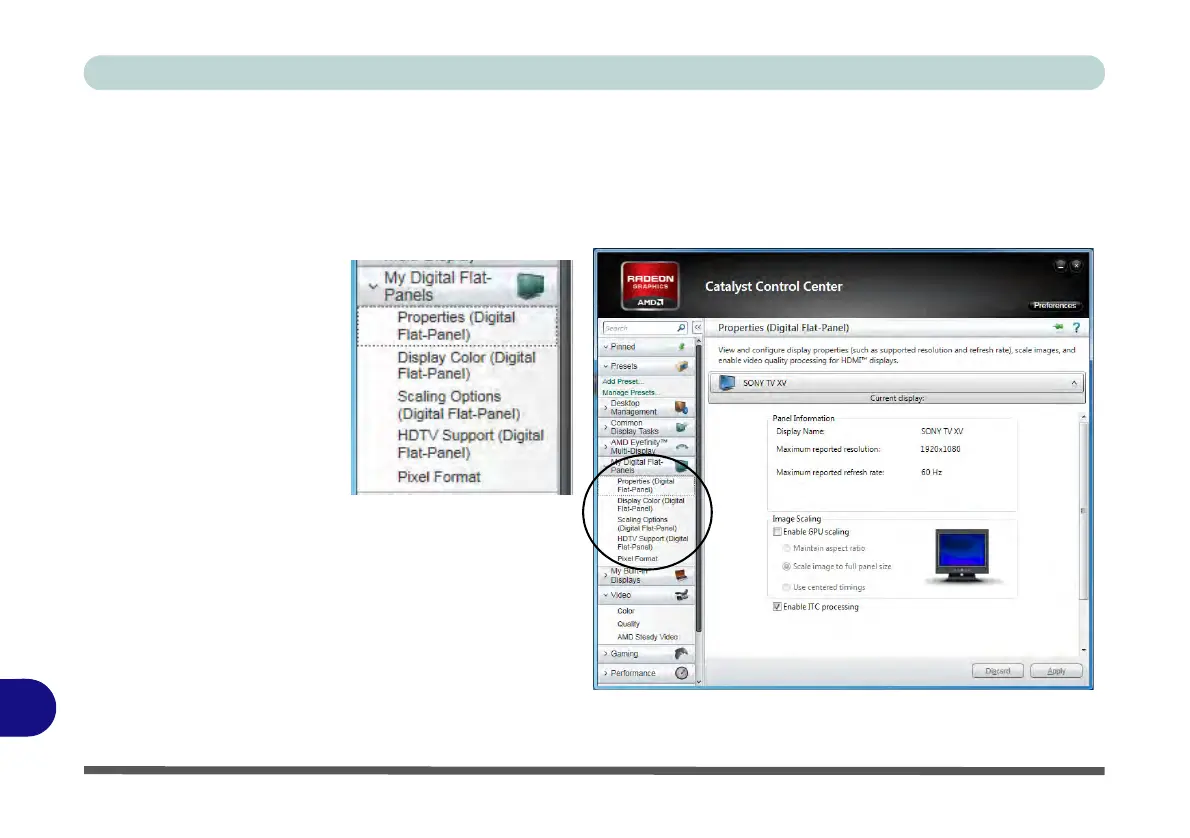Click the green pin icon on the Pinned row
1190x838 pixels.
click(x=682, y=347)
